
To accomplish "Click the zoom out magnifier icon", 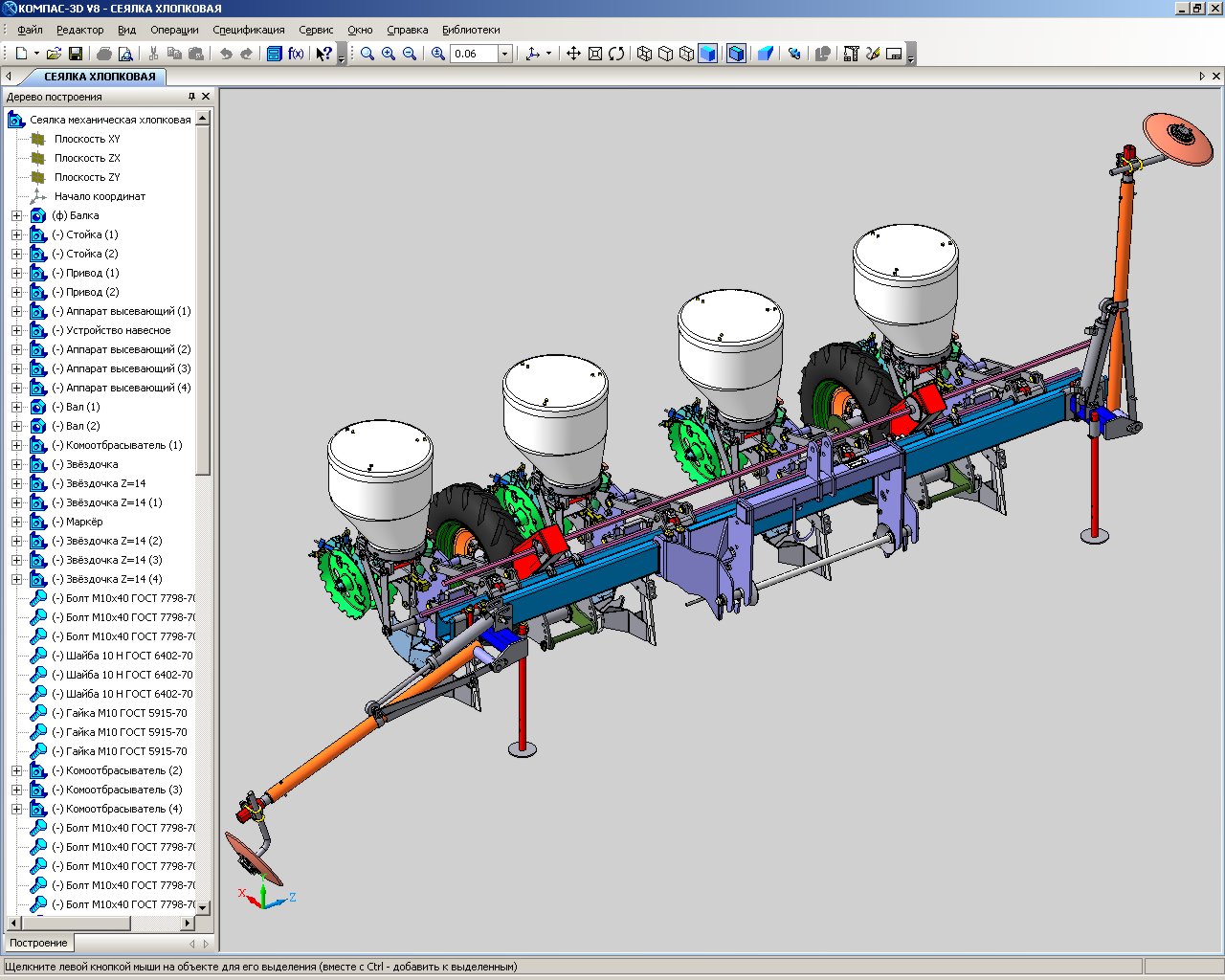I will point(410,54).
